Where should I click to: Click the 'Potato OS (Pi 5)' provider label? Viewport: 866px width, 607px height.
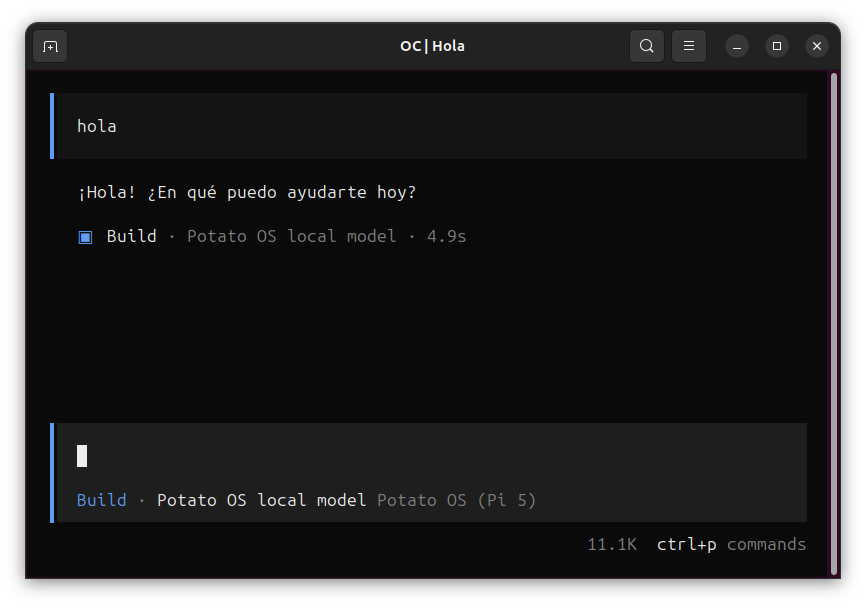[x=456, y=500]
